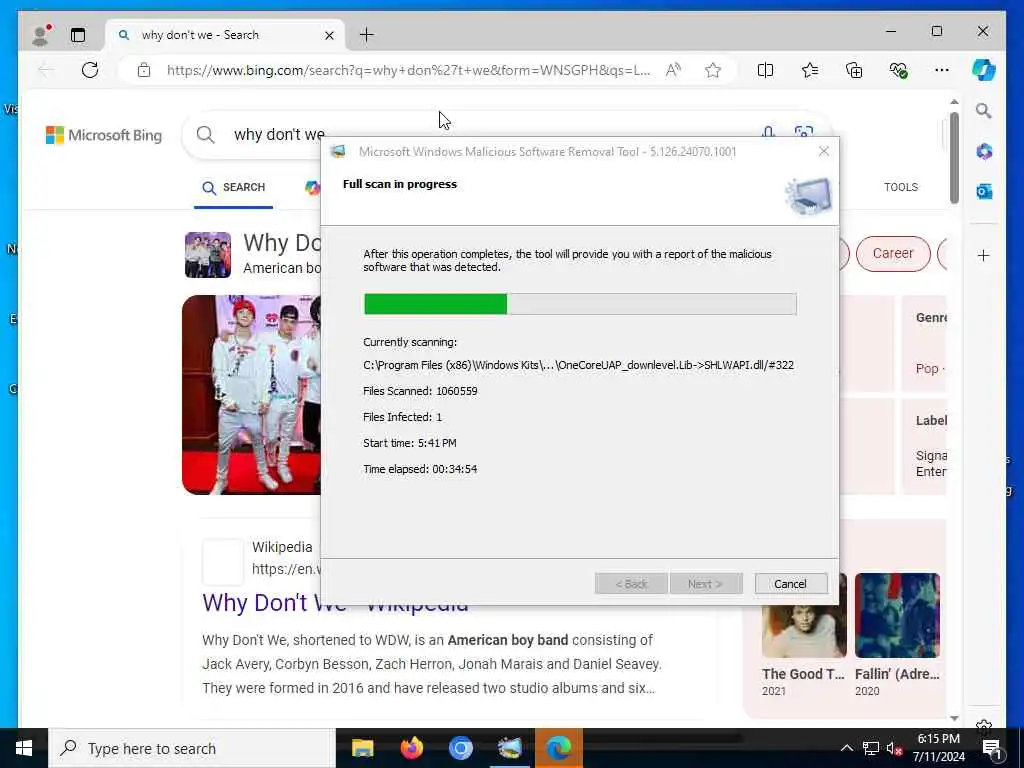View site information lock icon
1024x768 pixels.
tap(144, 70)
